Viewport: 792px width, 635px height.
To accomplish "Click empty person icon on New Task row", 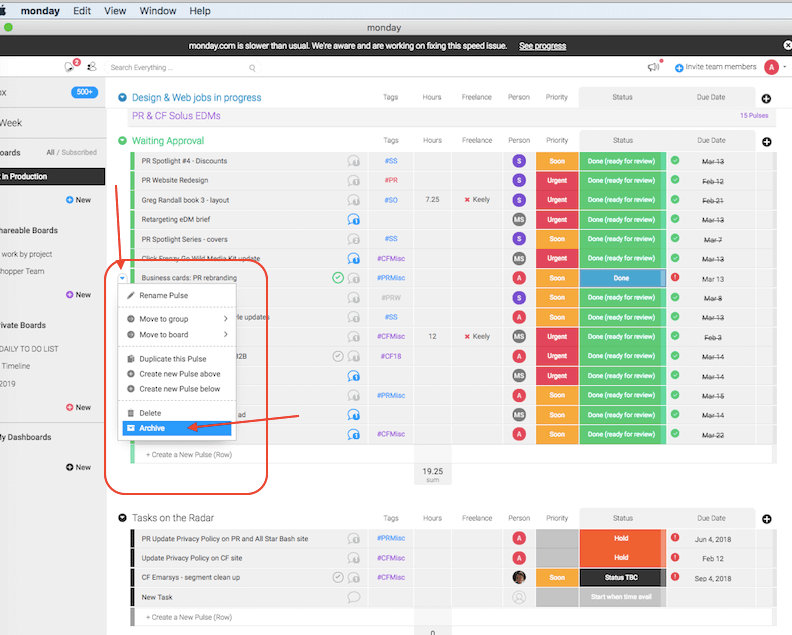I will [519, 597].
